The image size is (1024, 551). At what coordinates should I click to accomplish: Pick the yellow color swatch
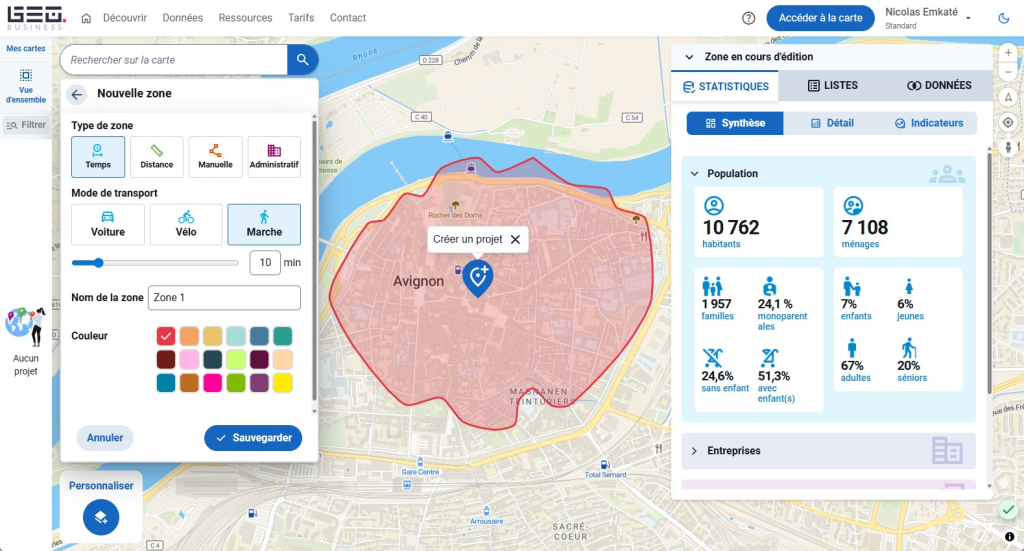(283, 383)
